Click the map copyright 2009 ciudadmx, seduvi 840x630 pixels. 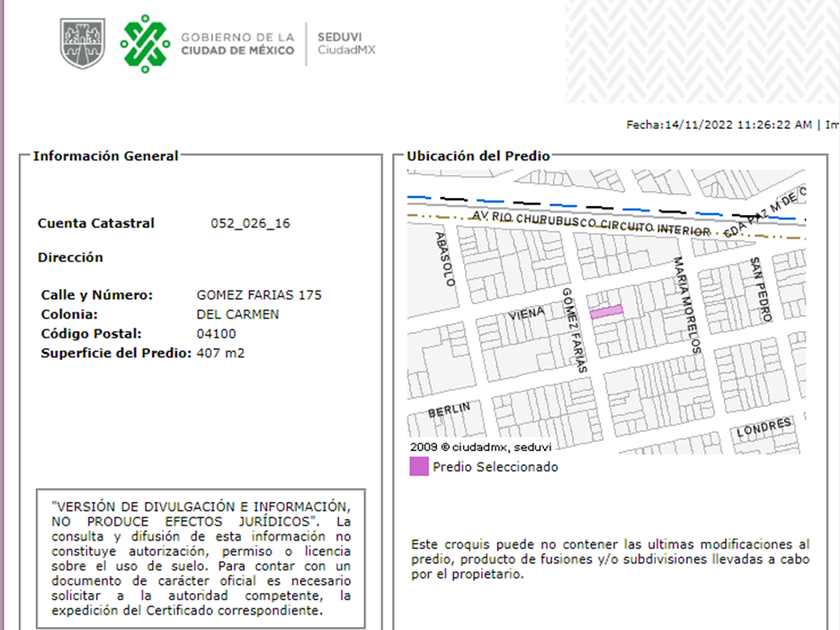[481, 447]
